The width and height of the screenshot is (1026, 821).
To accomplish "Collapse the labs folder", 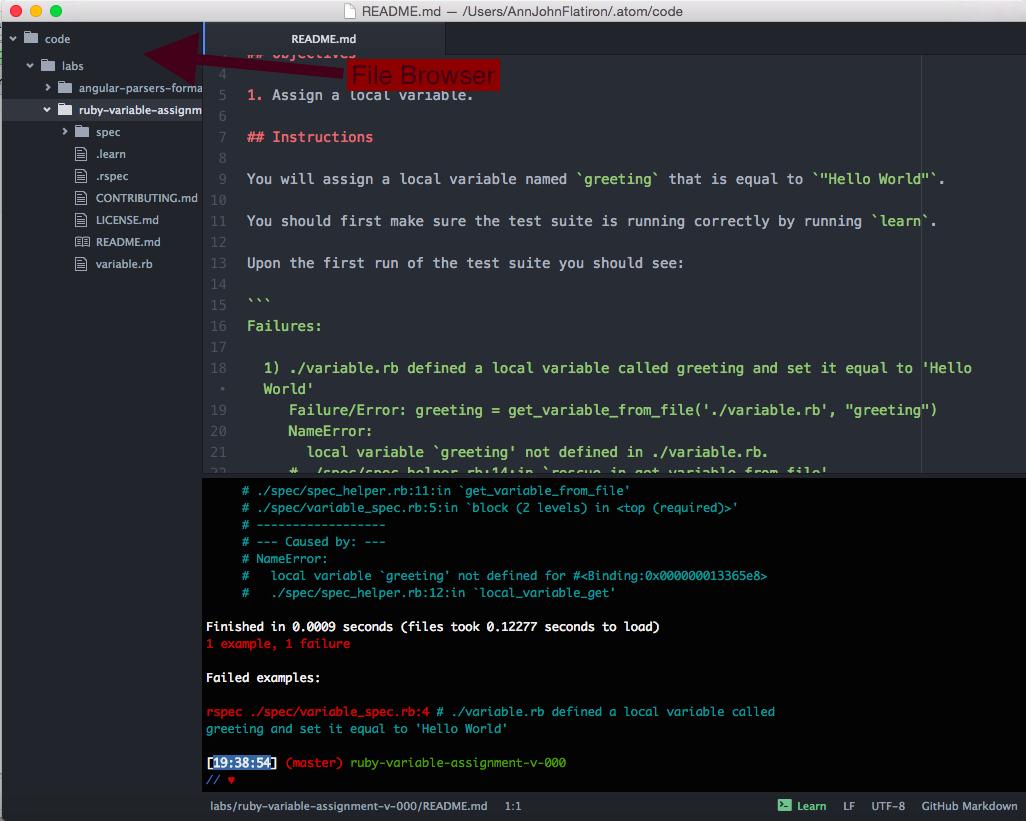I will click(x=29, y=65).
